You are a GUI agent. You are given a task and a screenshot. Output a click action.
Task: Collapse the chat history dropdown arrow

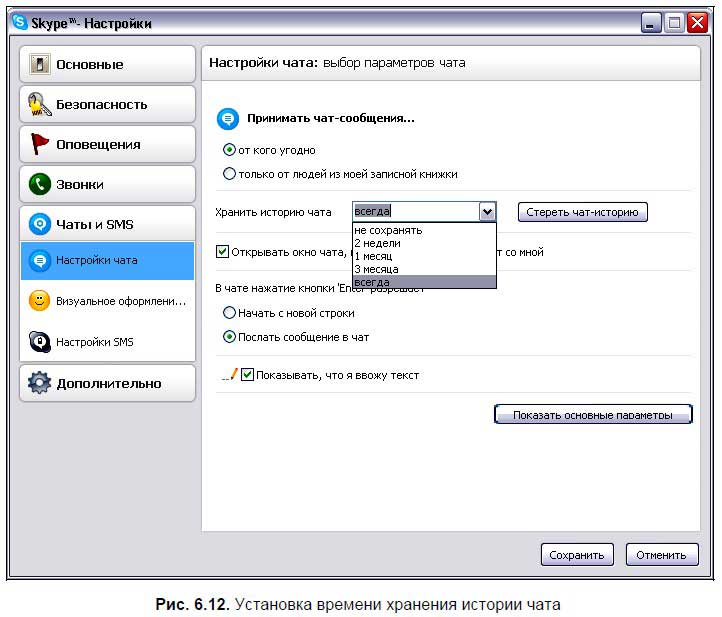486,212
